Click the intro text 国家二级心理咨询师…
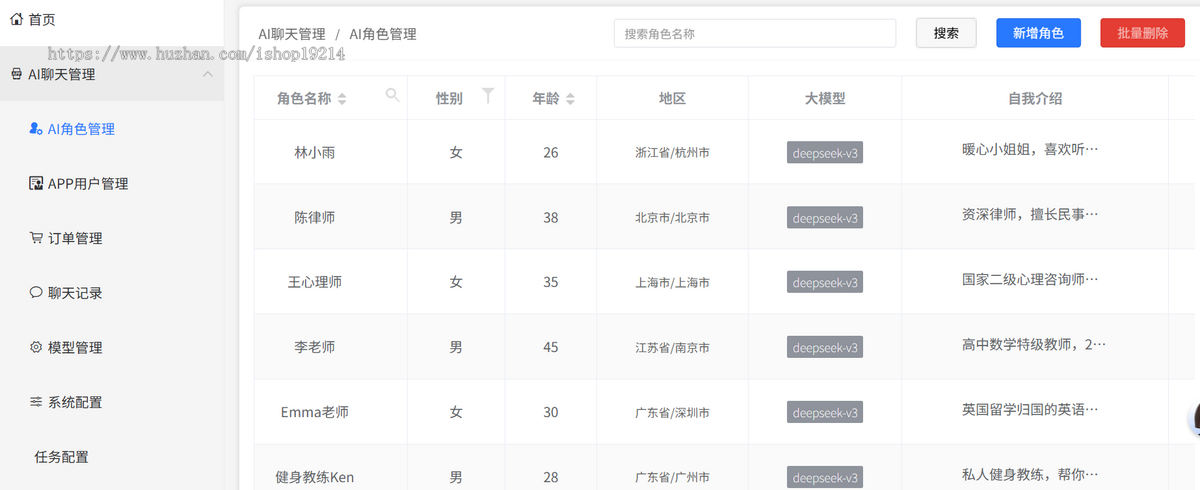The width and height of the screenshot is (1200, 490). (x=1030, y=279)
